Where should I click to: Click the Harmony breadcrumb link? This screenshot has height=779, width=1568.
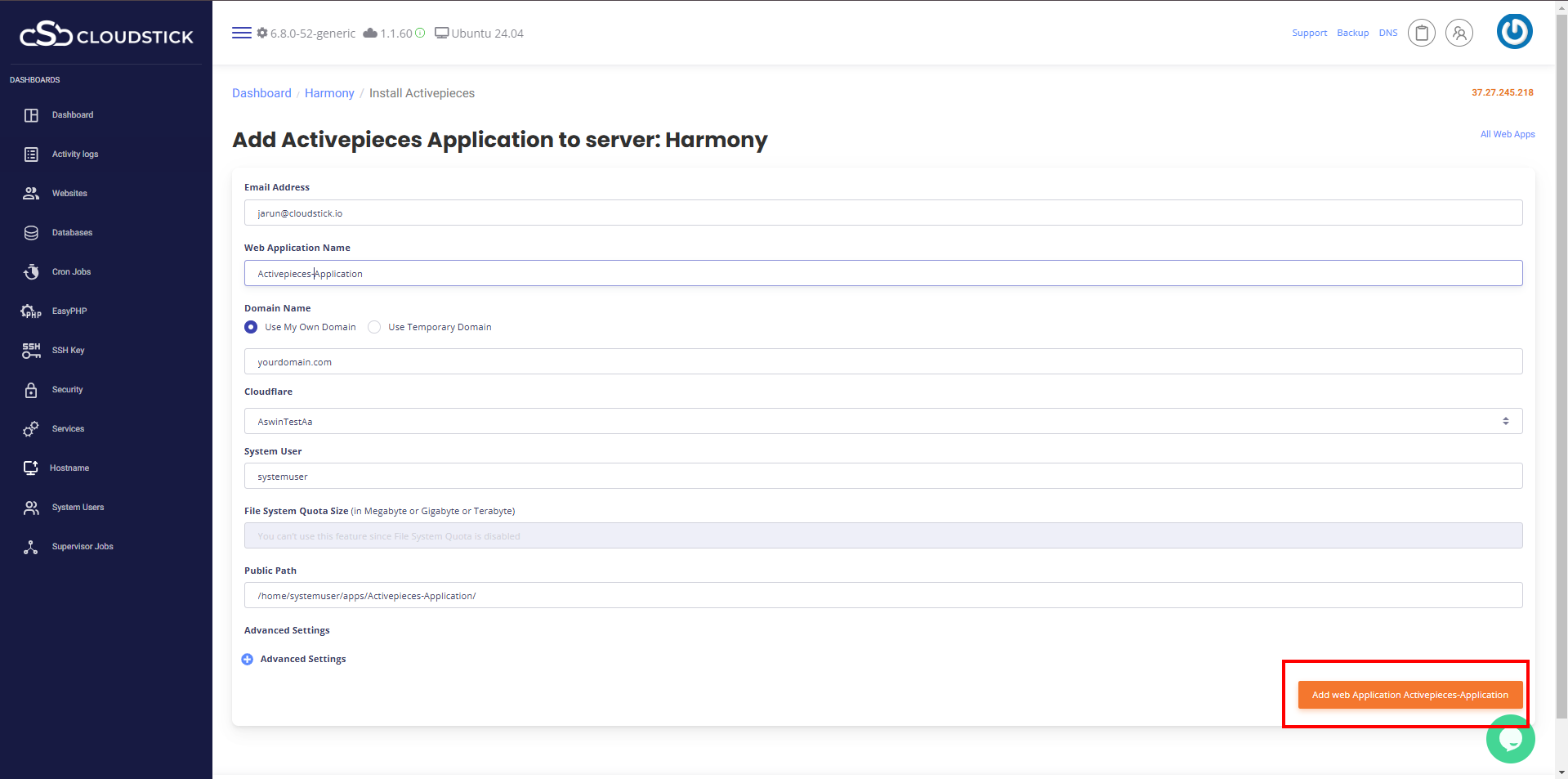(x=329, y=93)
